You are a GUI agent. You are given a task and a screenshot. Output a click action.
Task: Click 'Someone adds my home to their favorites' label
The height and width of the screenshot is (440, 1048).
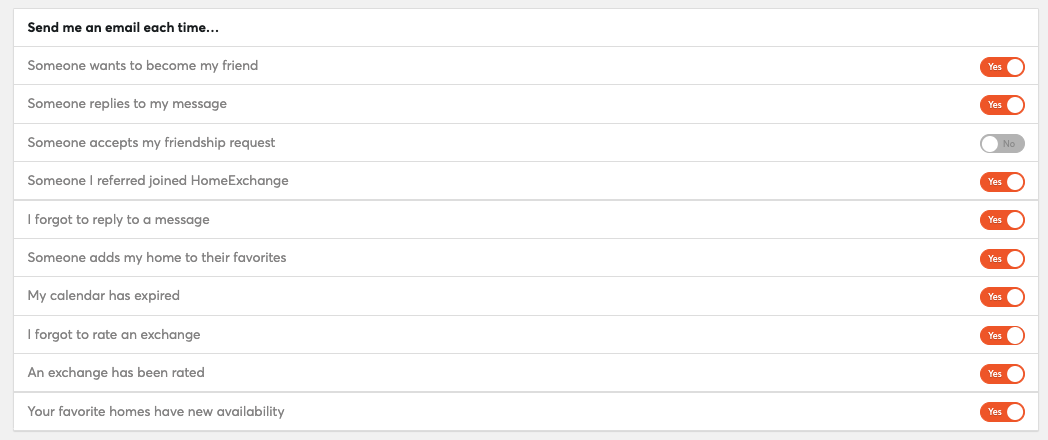[156, 257]
